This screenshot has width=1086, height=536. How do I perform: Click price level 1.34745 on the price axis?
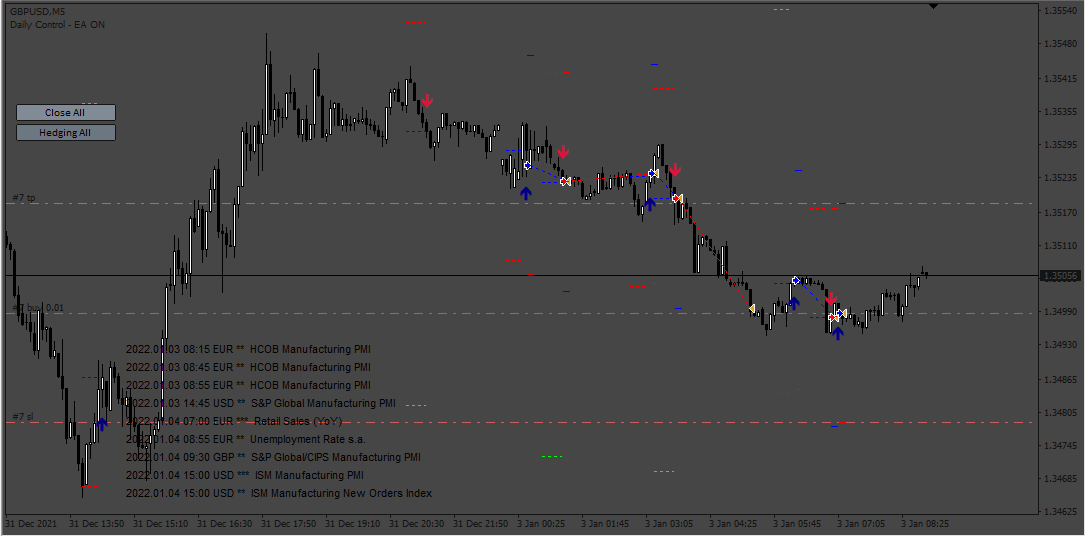tap(1060, 446)
